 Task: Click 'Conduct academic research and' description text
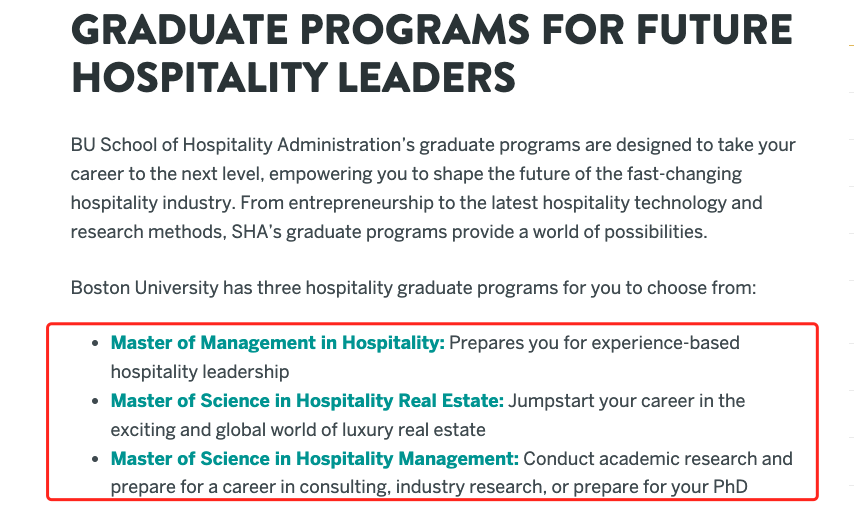point(658,459)
